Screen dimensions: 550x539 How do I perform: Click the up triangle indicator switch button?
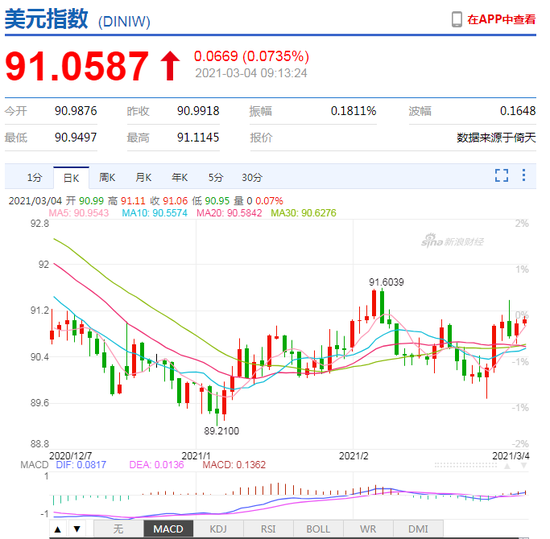pyautogui.click(x=58, y=529)
